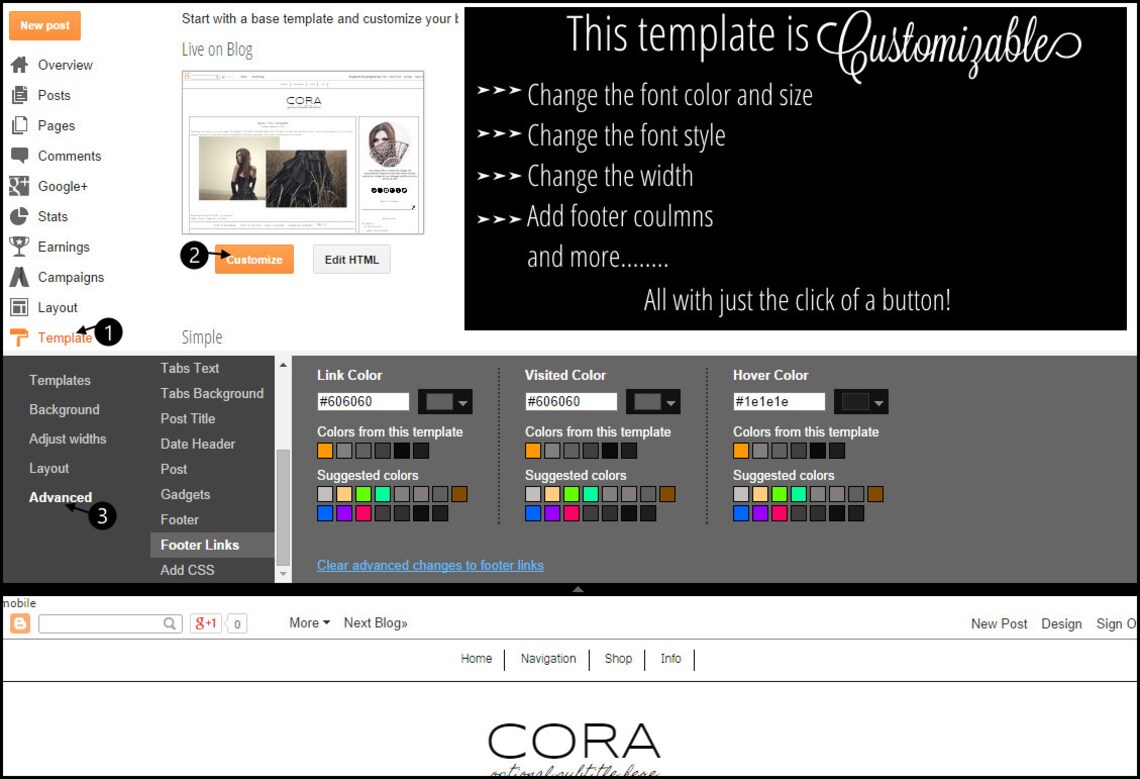Open the Earnings section

(64, 246)
